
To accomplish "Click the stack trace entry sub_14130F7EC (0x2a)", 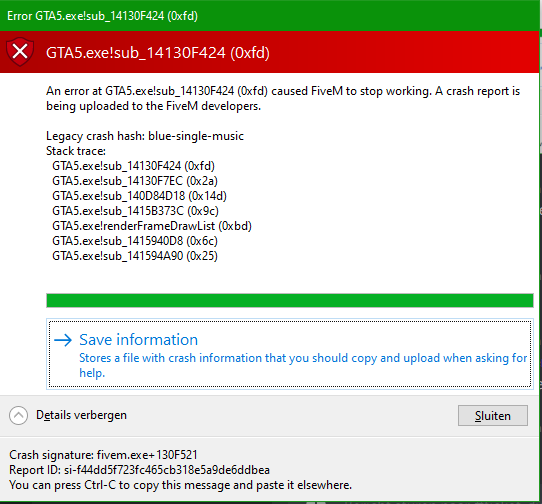I will pyautogui.click(x=135, y=181).
